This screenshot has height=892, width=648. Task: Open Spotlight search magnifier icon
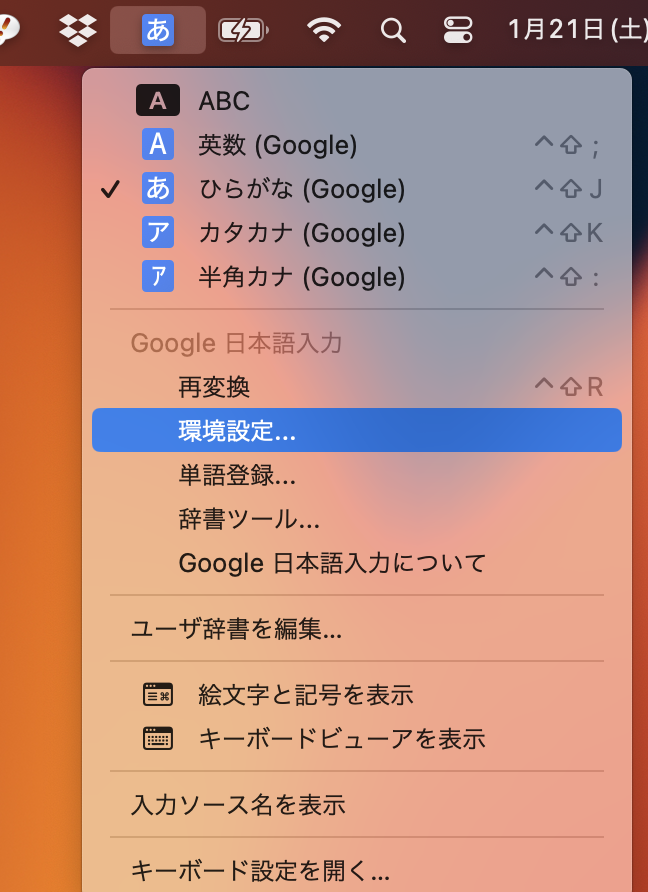pos(394,30)
